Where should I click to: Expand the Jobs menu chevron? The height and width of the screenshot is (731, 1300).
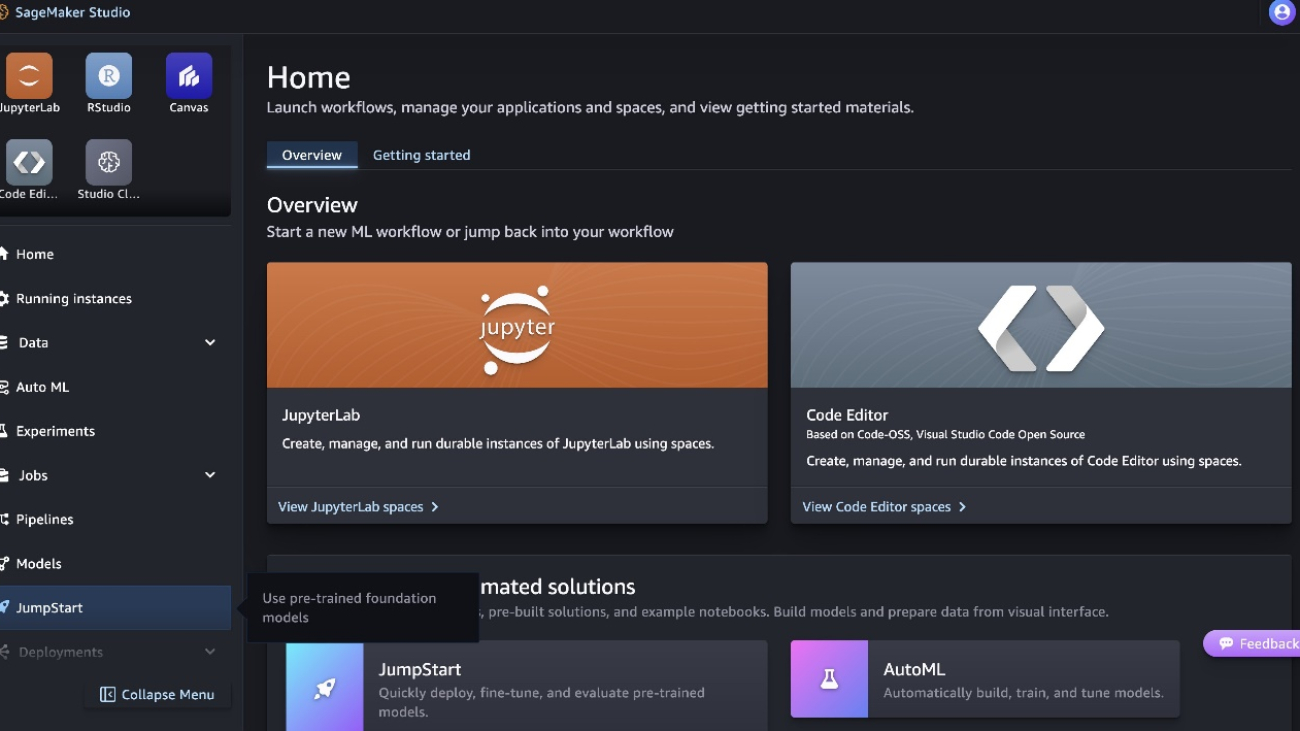click(x=210, y=475)
